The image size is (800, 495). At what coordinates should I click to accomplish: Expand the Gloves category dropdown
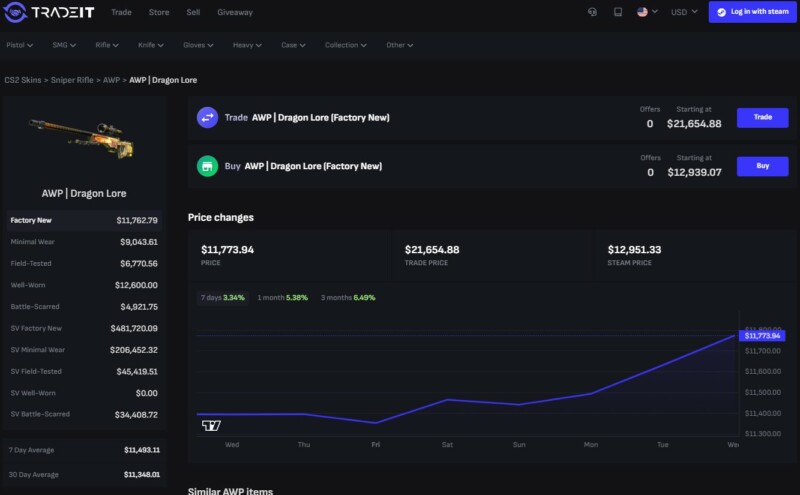coord(198,45)
